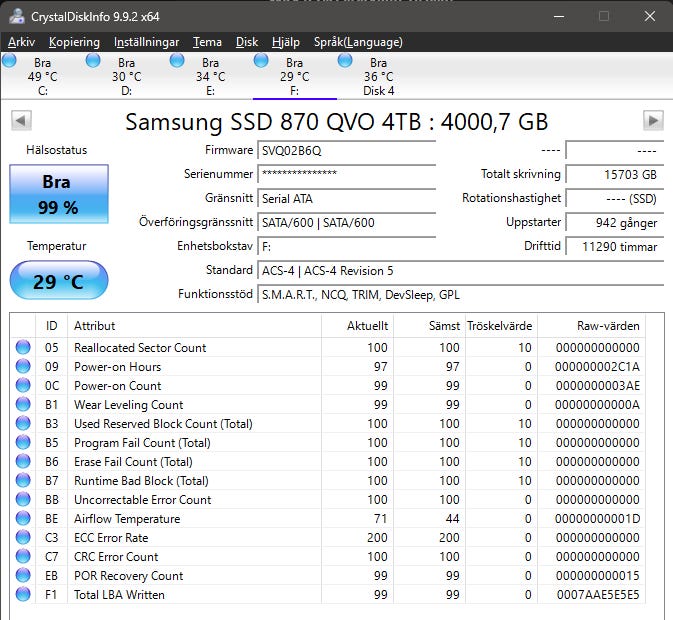673x620 pixels.
Task: Open the Disk menu
Action: click(247, 42)
